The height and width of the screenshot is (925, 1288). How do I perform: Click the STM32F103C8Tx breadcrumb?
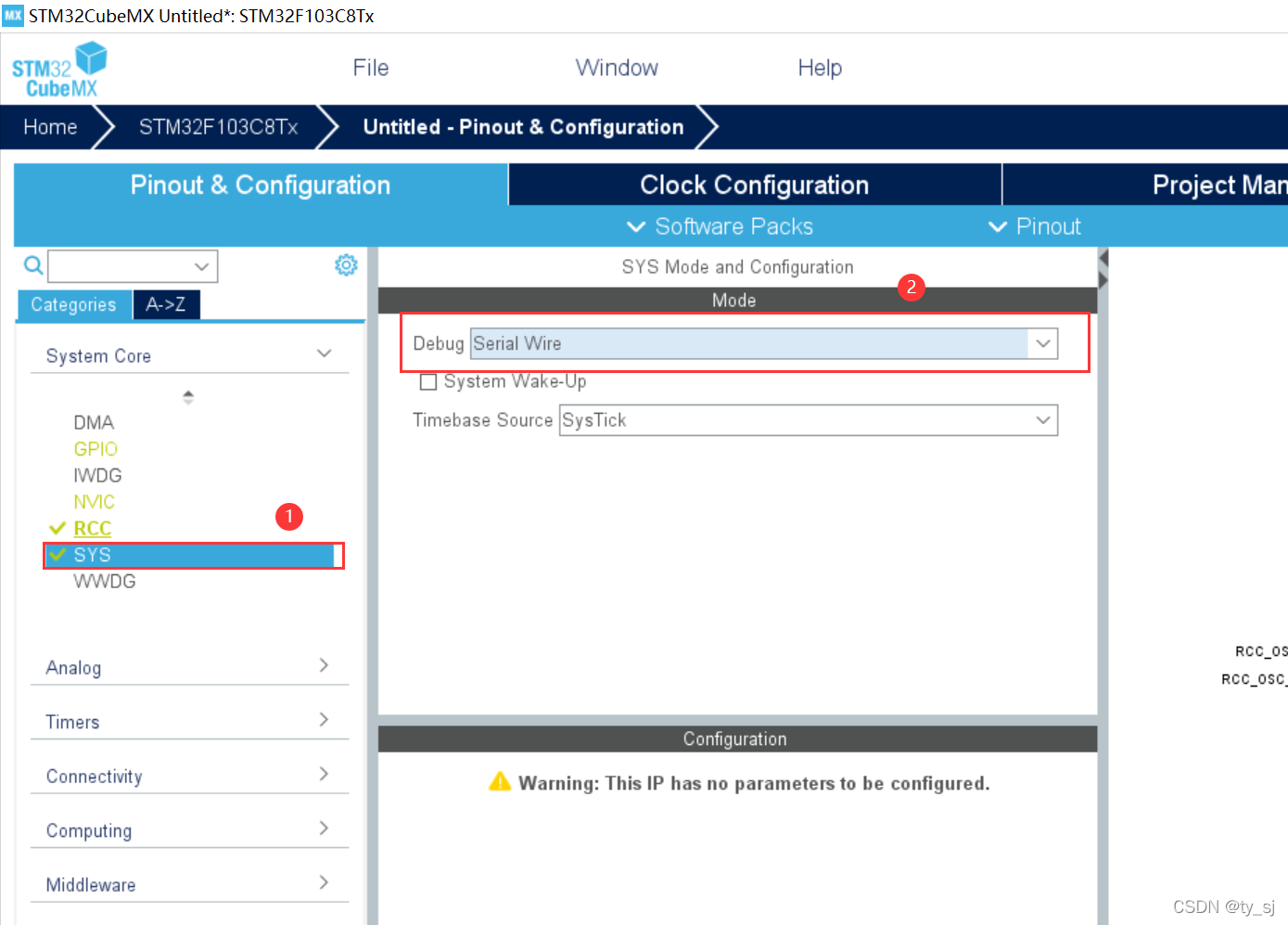(219, 127)
